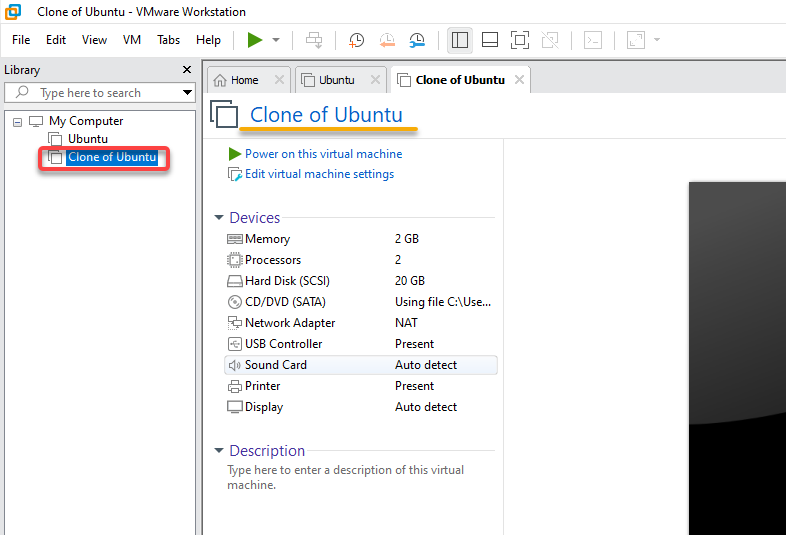Click Send Ctrl+Alt+Del toolbar icon
This screenshot has height=535, width=786.
[314, 40]
